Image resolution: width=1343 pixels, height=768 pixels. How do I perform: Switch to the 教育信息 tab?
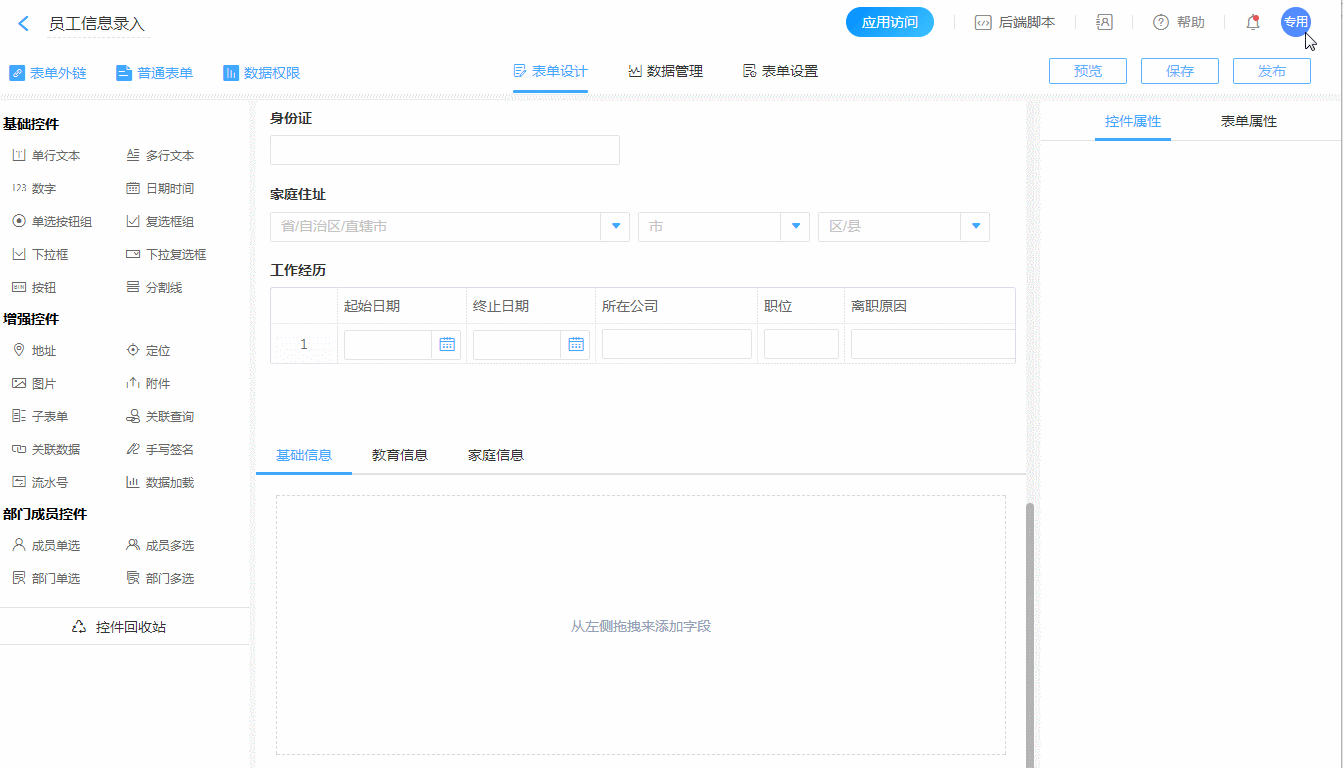400,455
